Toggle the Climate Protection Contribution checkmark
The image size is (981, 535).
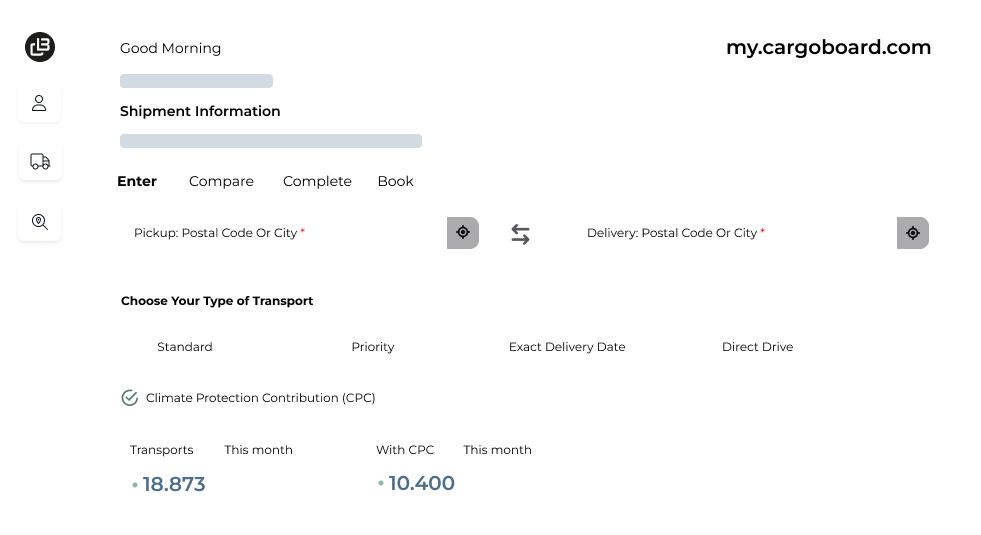click(x=129, y=398)
